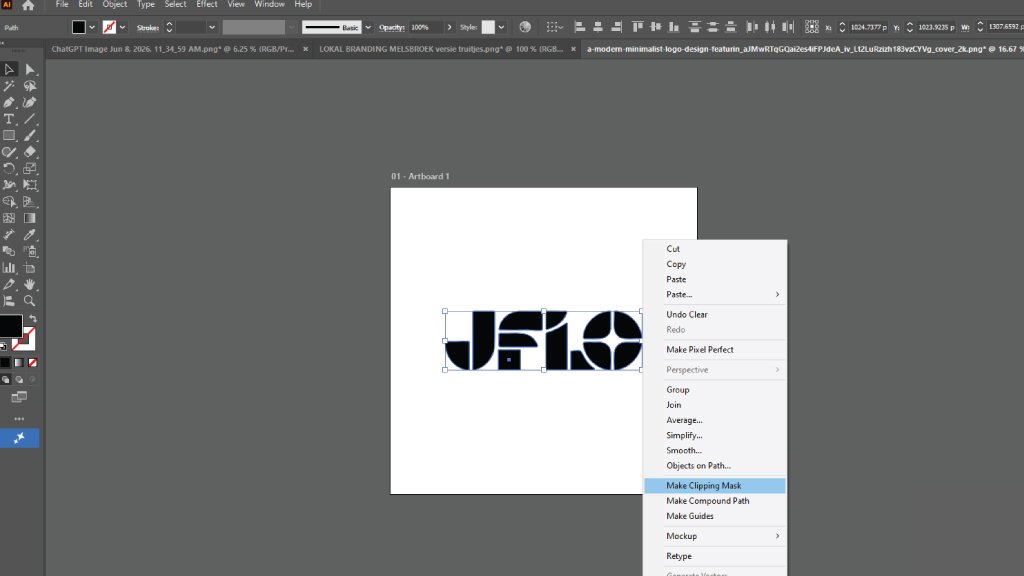Switch to Draw Behind mode
Viewport: 1024px width, 576px height.
pyautogui.click(x=19, y=379)
